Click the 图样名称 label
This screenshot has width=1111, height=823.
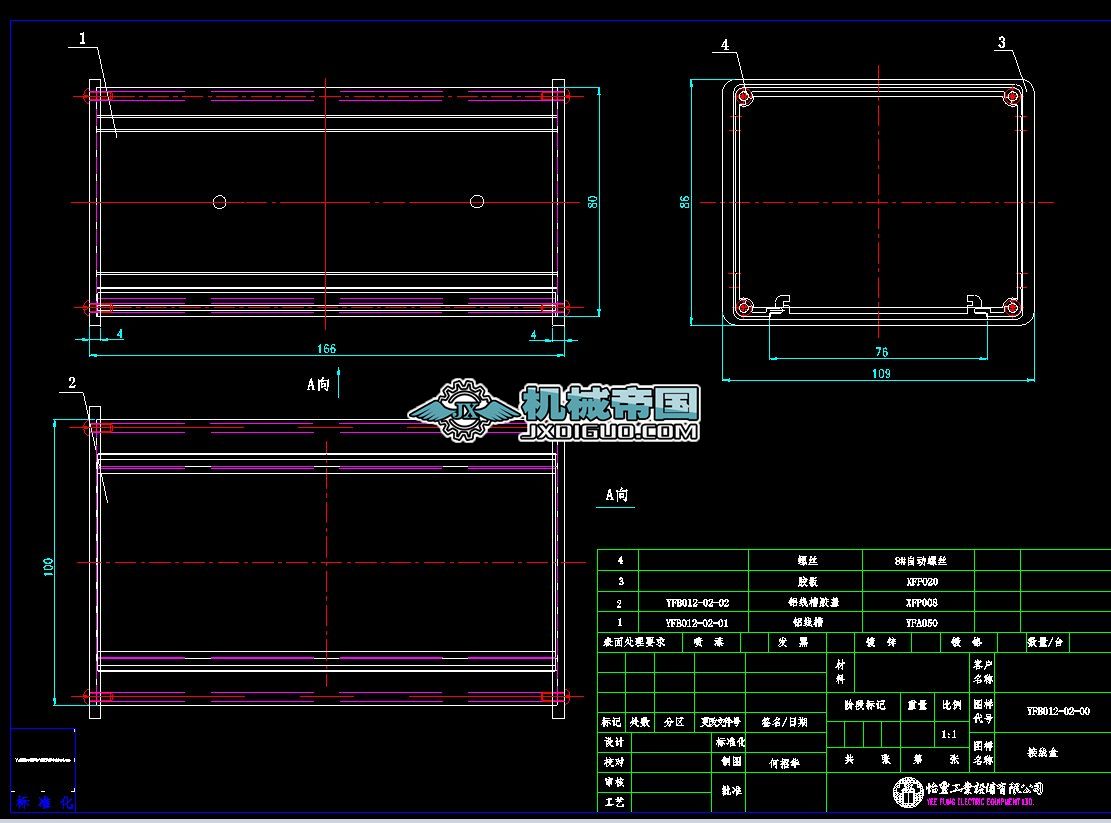click(983, 752)
